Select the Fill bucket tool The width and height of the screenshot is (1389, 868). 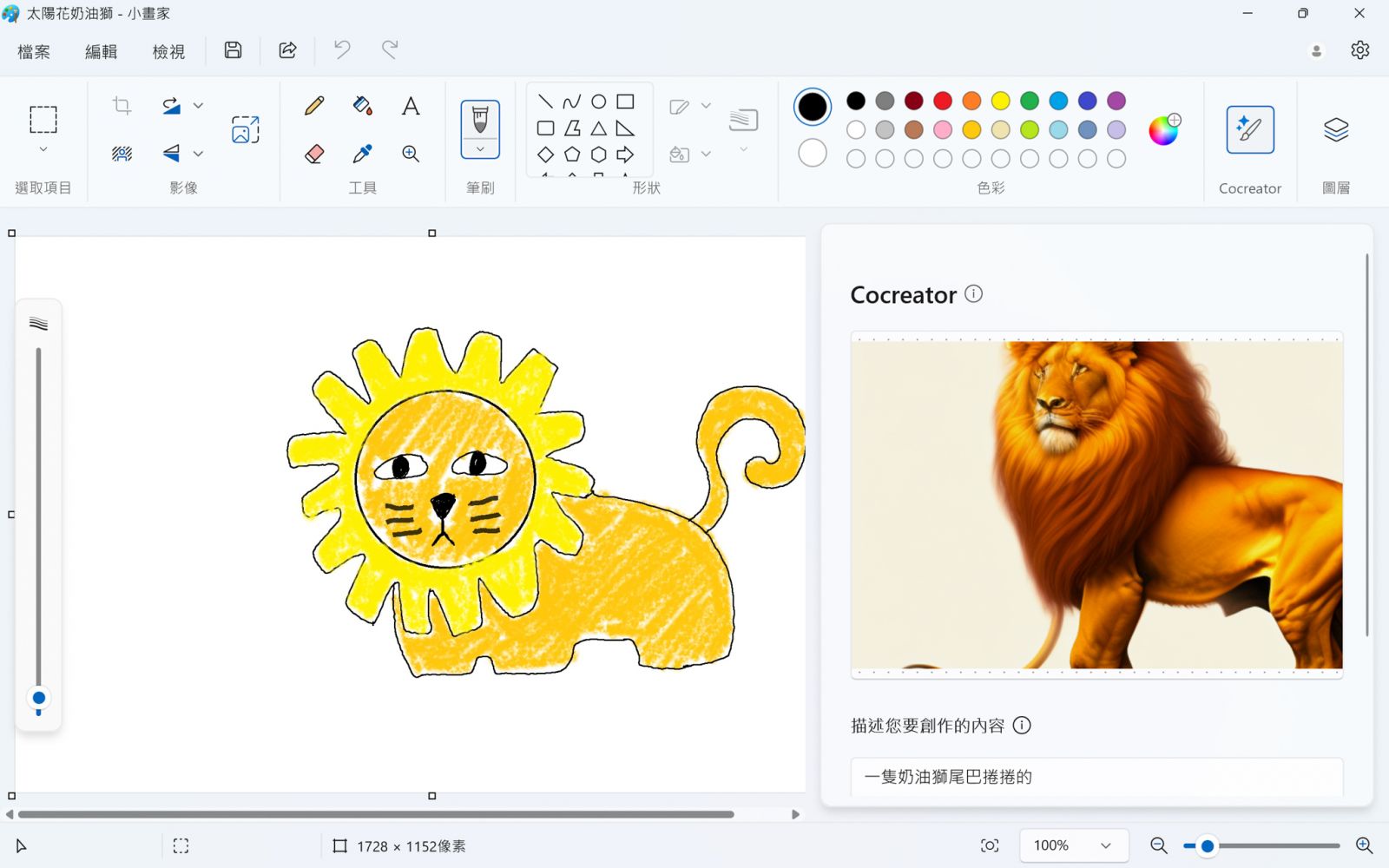[x=363, y=106]
